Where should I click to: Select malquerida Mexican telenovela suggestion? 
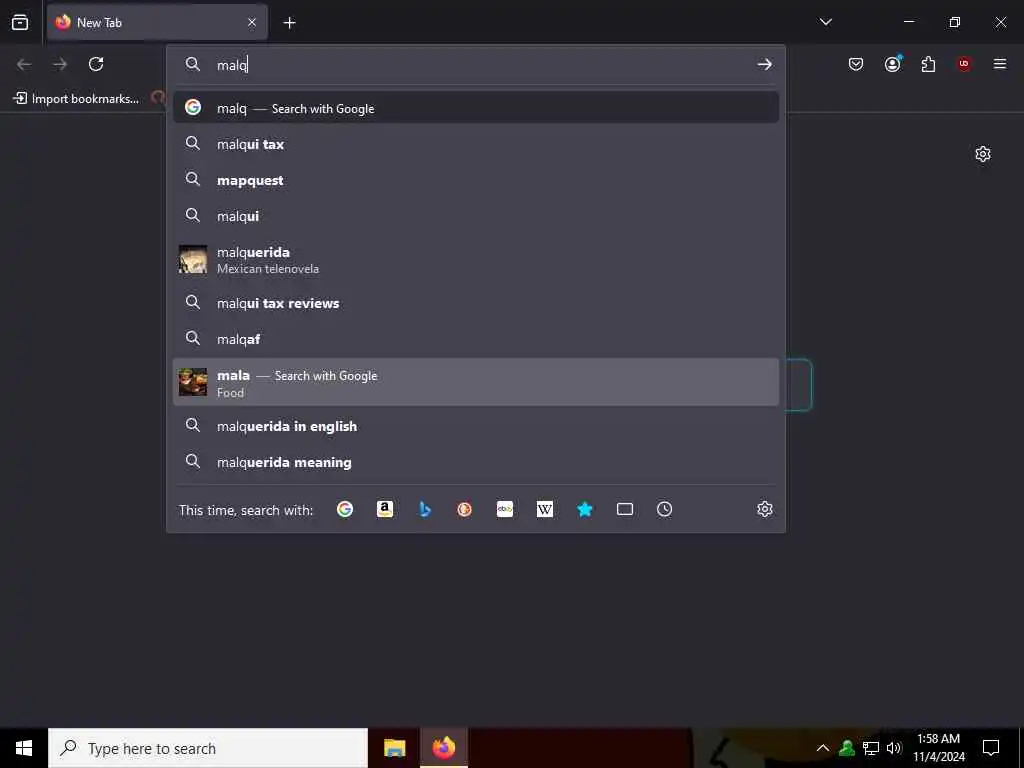click(475, 260)
